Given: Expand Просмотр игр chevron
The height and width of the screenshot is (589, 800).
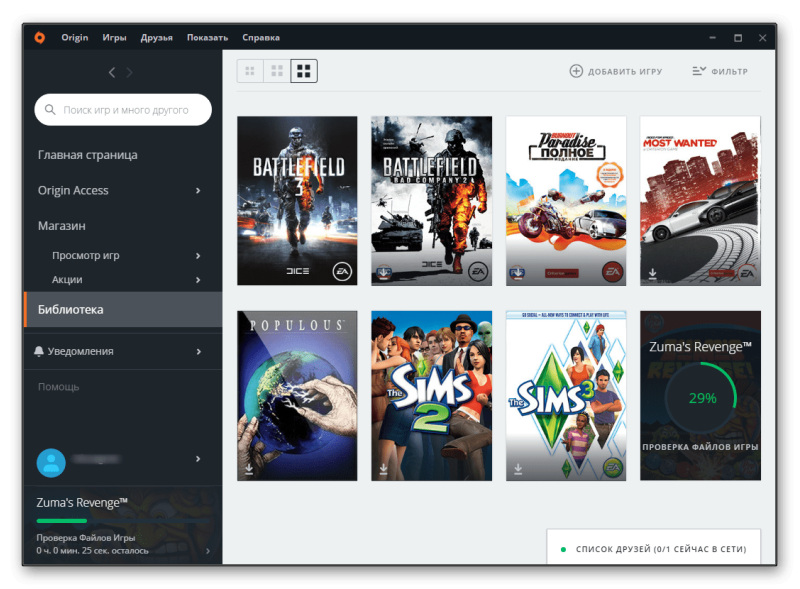Looking at the screenshot, I should [x=198, y=256].
